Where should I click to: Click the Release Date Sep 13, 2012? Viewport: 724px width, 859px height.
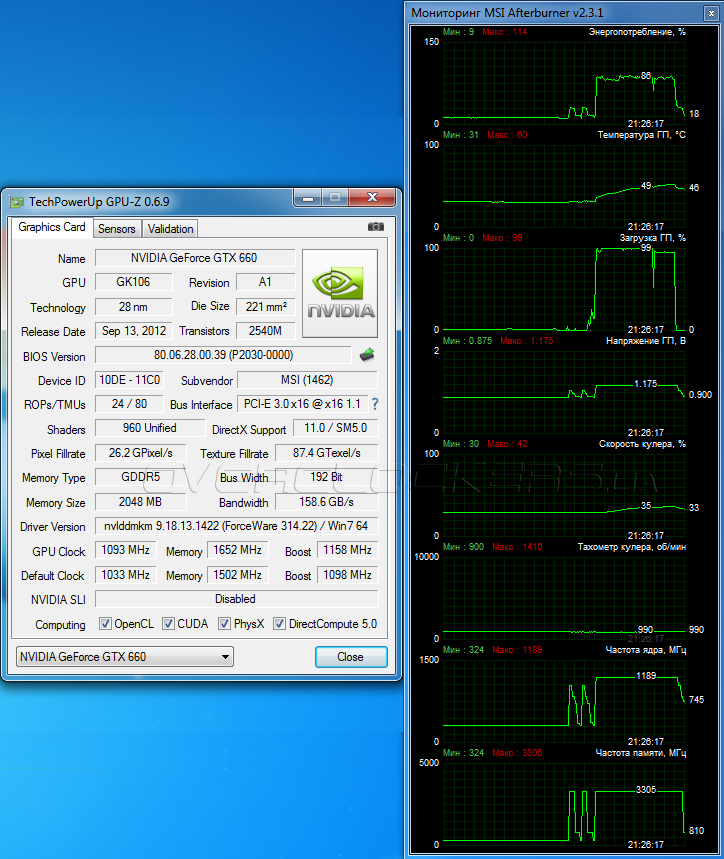[133, 331]
